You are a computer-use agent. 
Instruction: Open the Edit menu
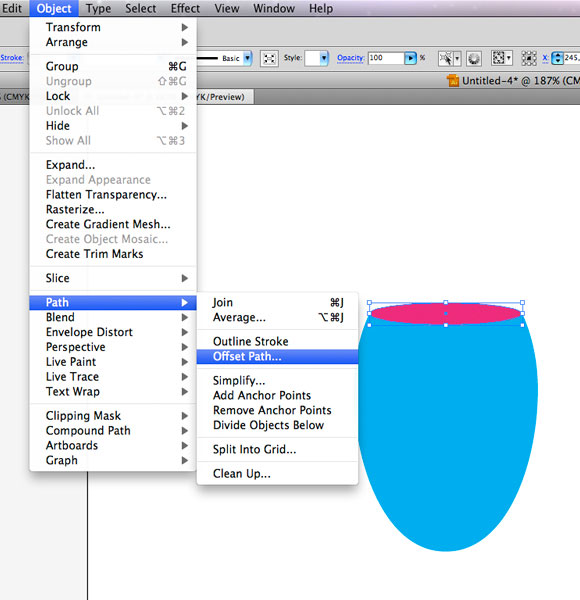pyautogui.click(x=11, y=8)
